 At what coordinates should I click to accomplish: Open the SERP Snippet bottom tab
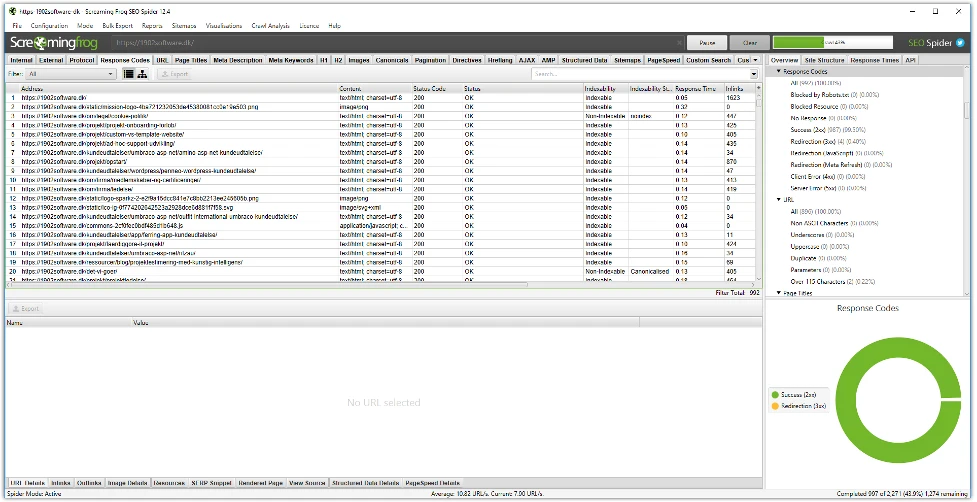[211, 483]
